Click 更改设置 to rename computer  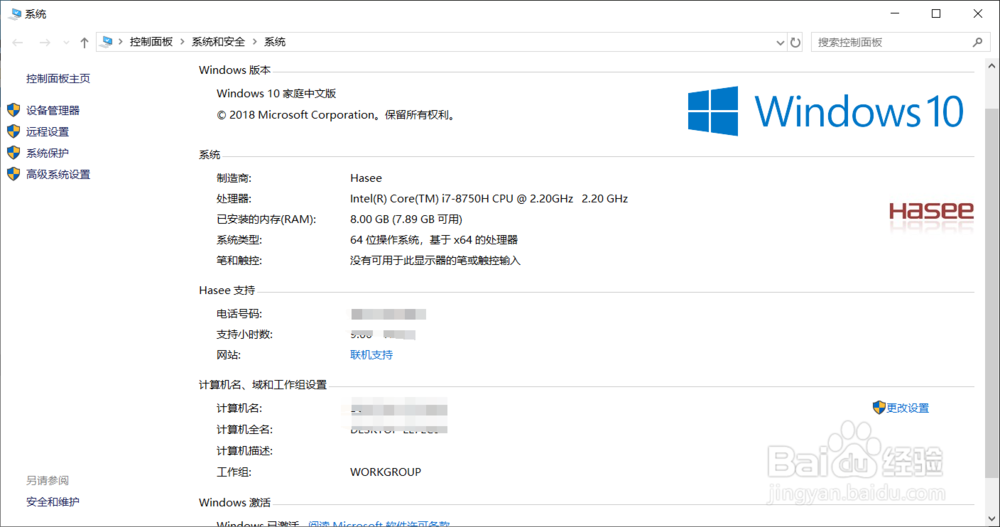[x=908, y=408]
